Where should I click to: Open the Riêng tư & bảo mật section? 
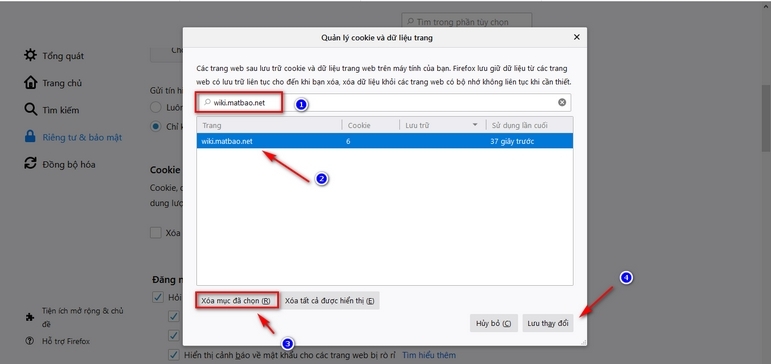tap(82, 137)
